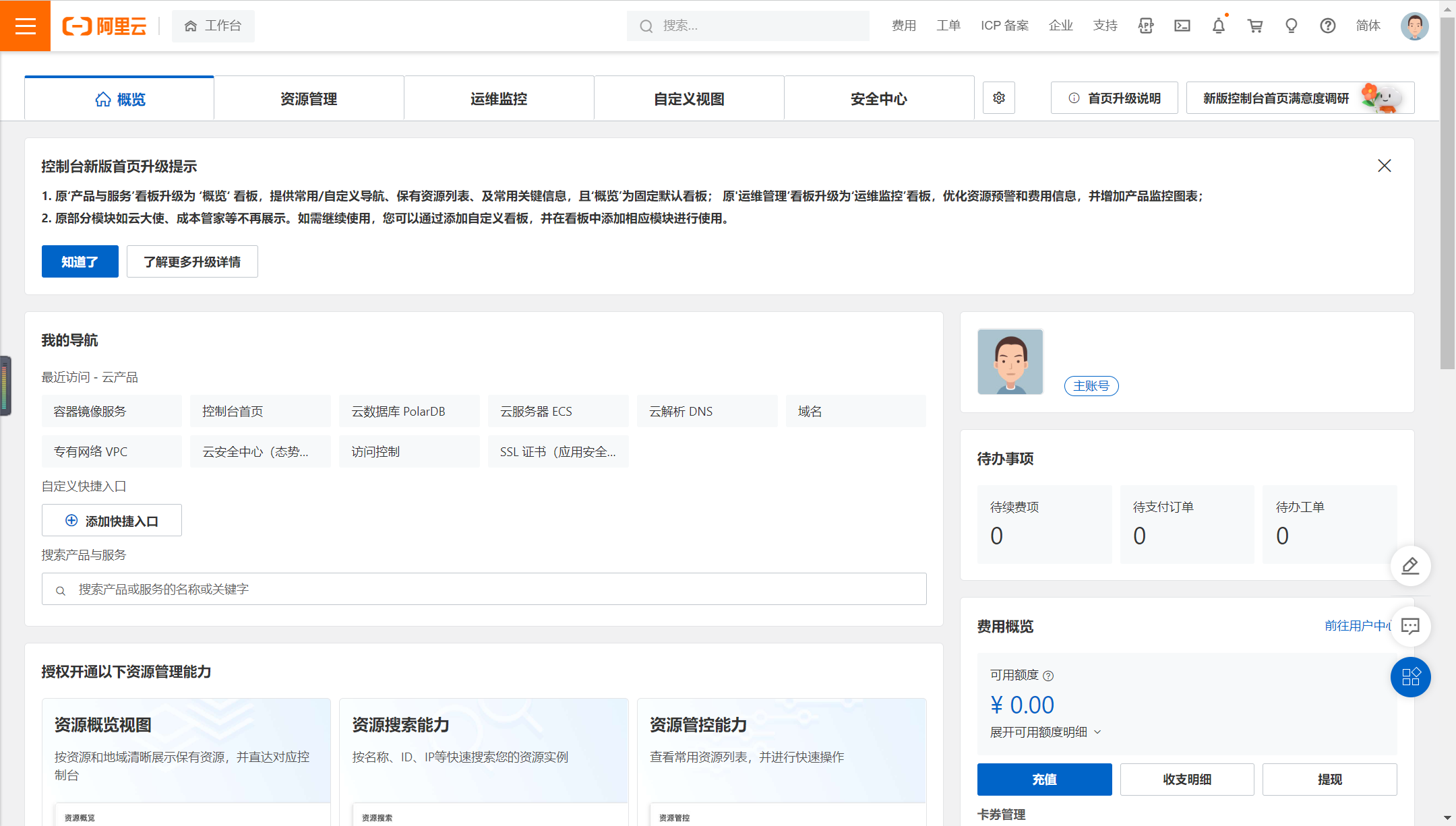Click the API tools icon in header

1145,26
